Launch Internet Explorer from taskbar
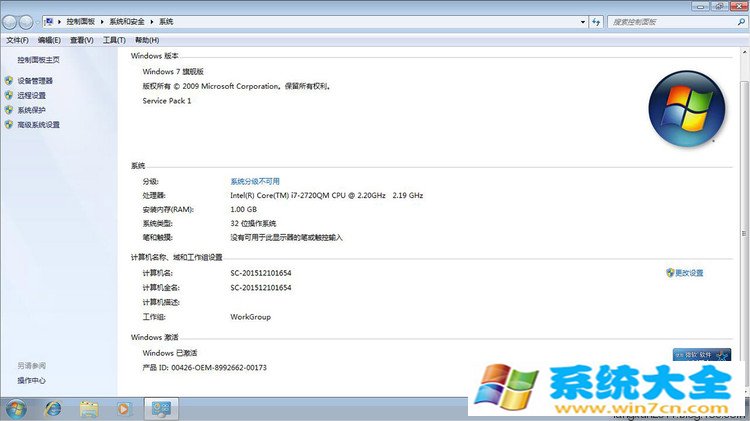This screenshot has width=750, height=421. pyautogui.click(x=53, y=409)
